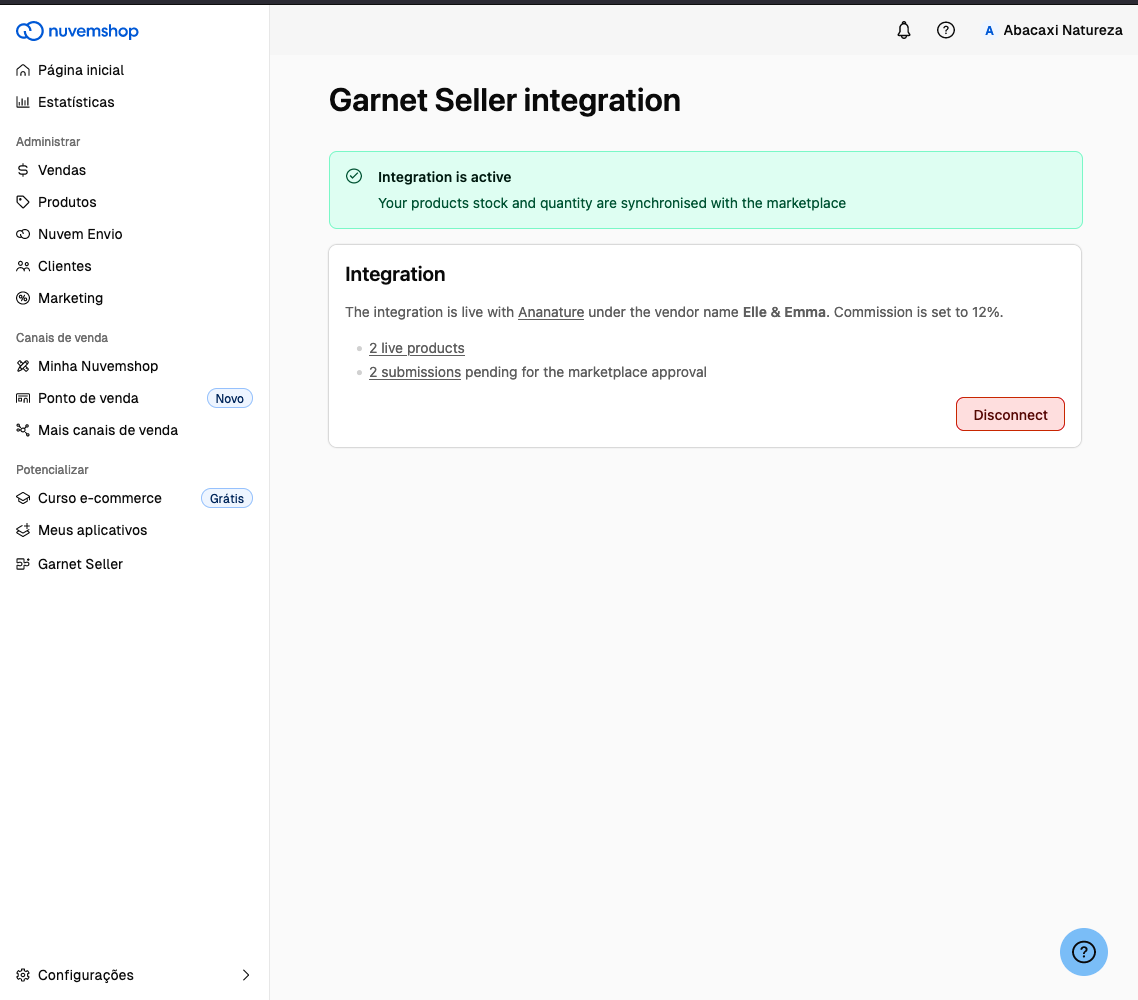Select the Estatísticas chart icon
Viewport: 1138px width, 1000px height.
pos(22,102)
